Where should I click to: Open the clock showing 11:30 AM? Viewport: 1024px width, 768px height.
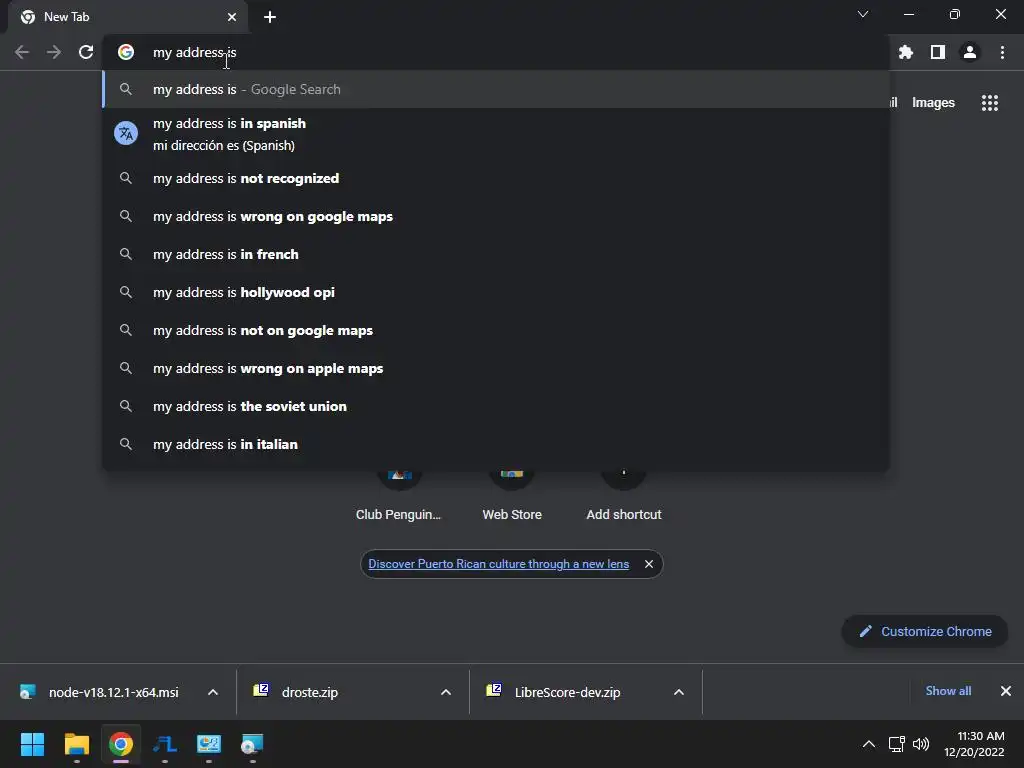point(974,744)
